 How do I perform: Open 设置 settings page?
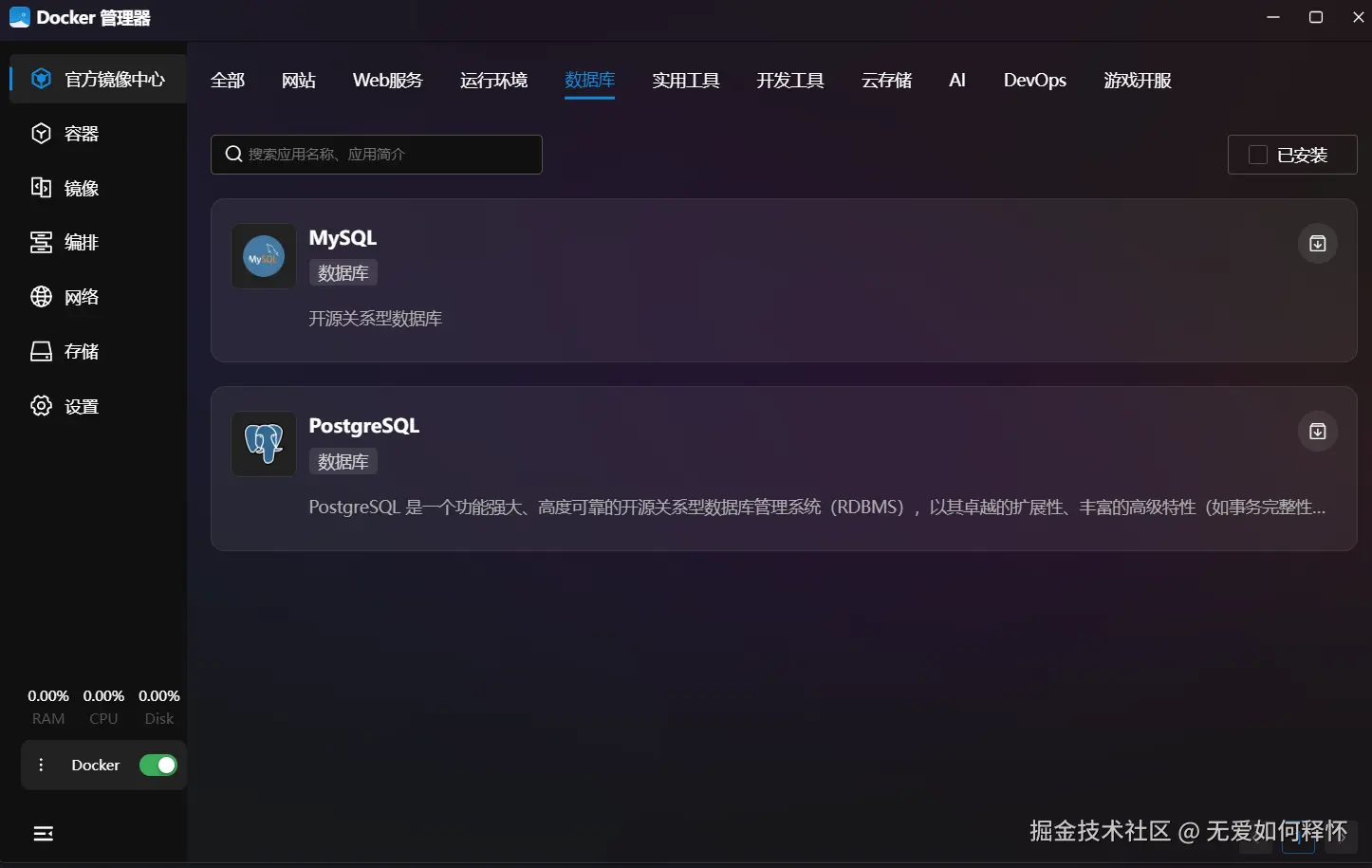(x=98, y=406)
